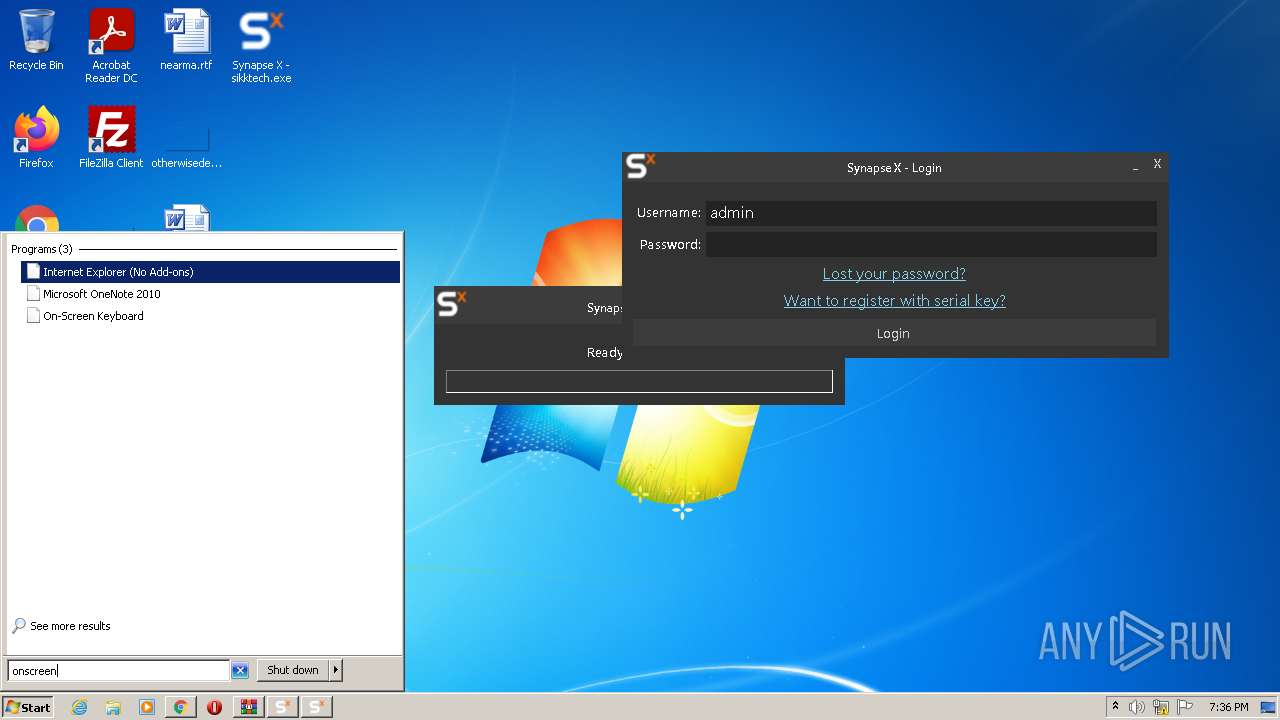
Task: Click See more results link
Action: click(62, 626)
